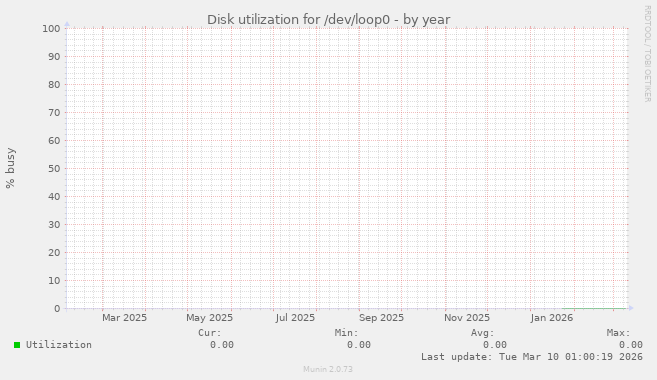
Task: Click the 10 tick label on y-axis
Action: pyautogui.click(x=54, y=281)
